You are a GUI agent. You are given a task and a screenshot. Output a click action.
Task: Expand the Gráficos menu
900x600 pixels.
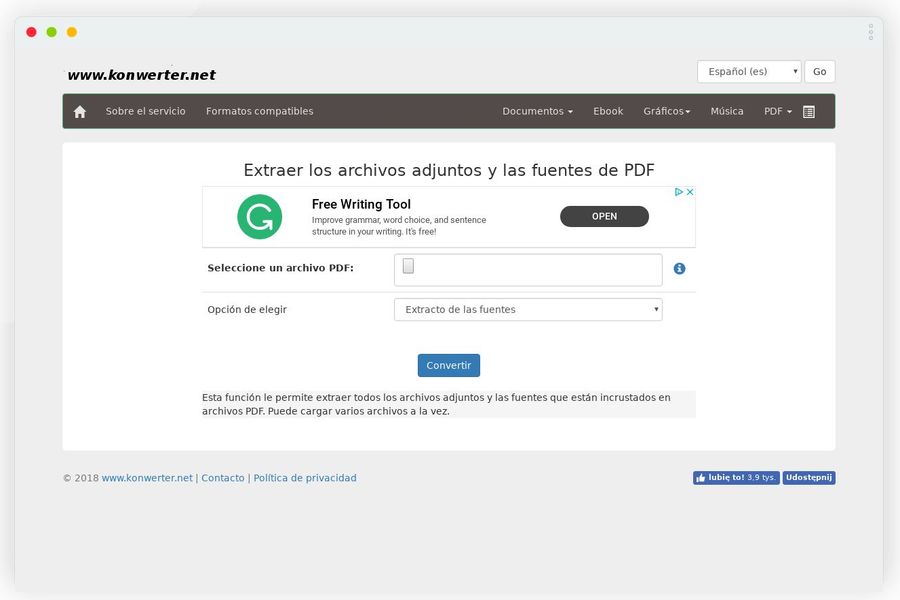click(666, 111)
